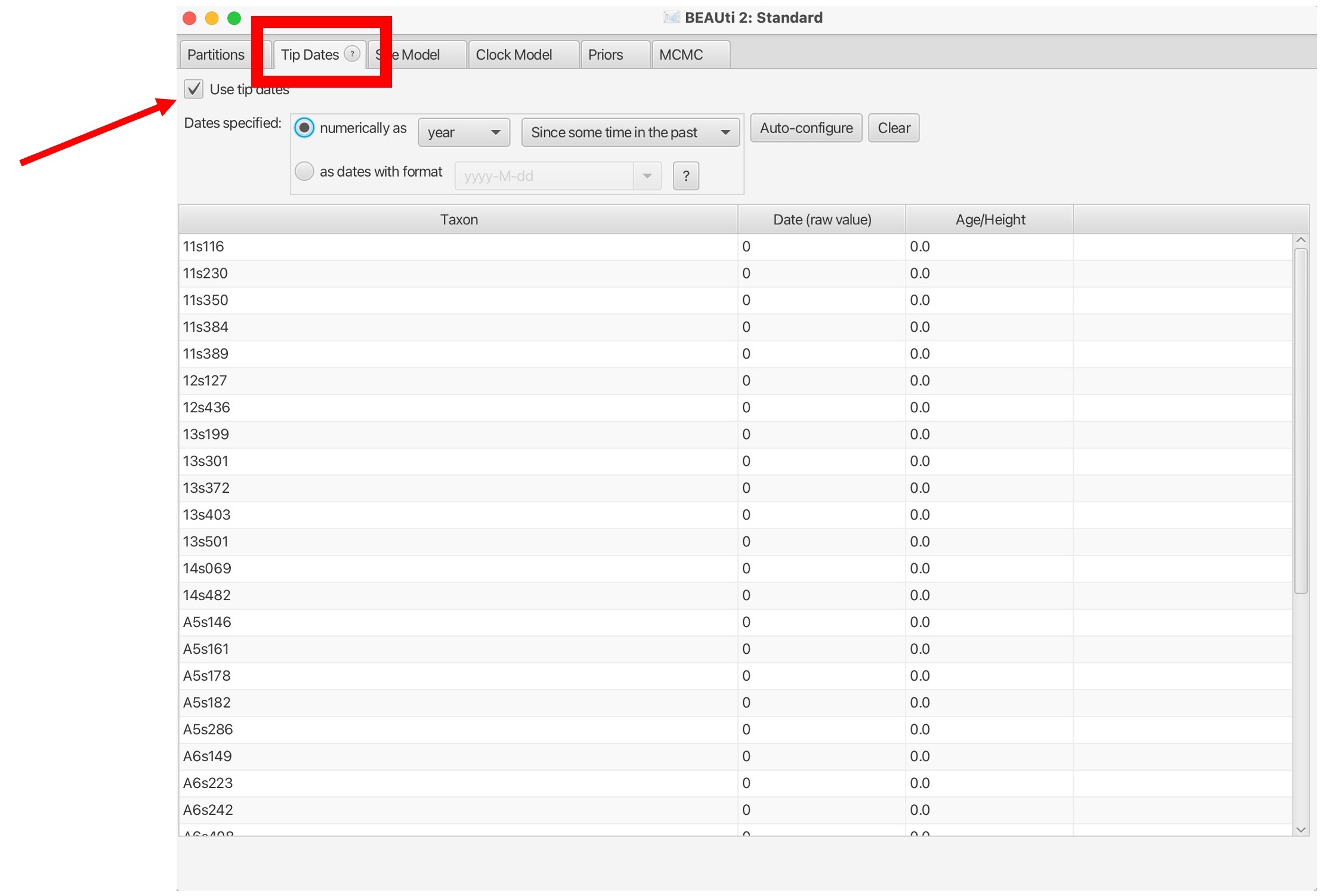
Task: Select taxon row A5s182
Action: 735,703
